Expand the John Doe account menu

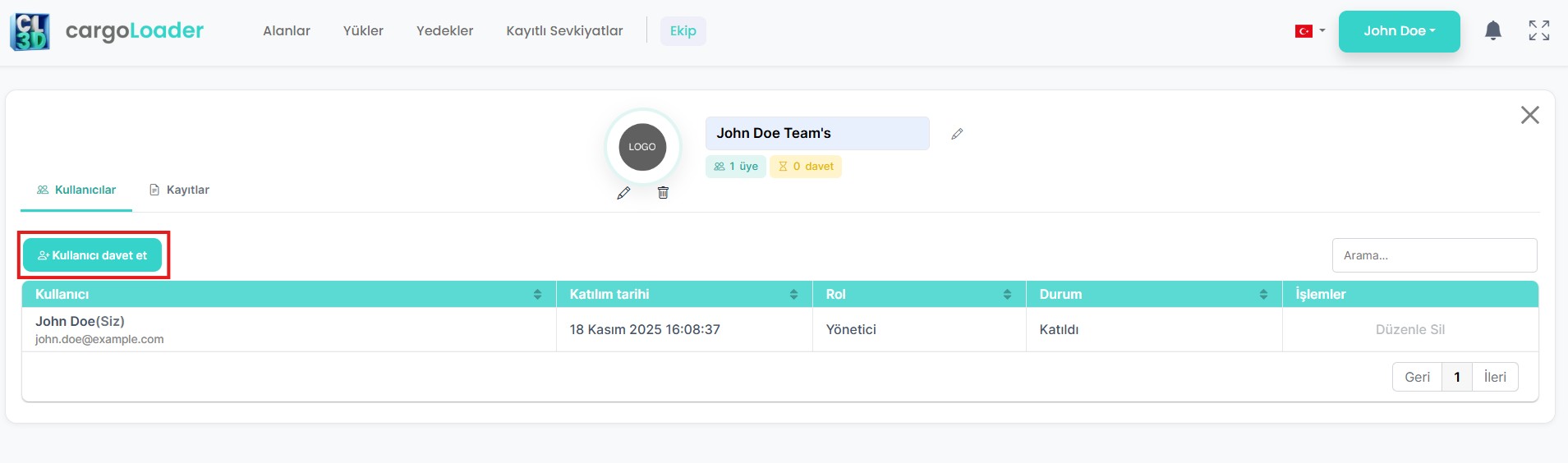(1399, 31)
